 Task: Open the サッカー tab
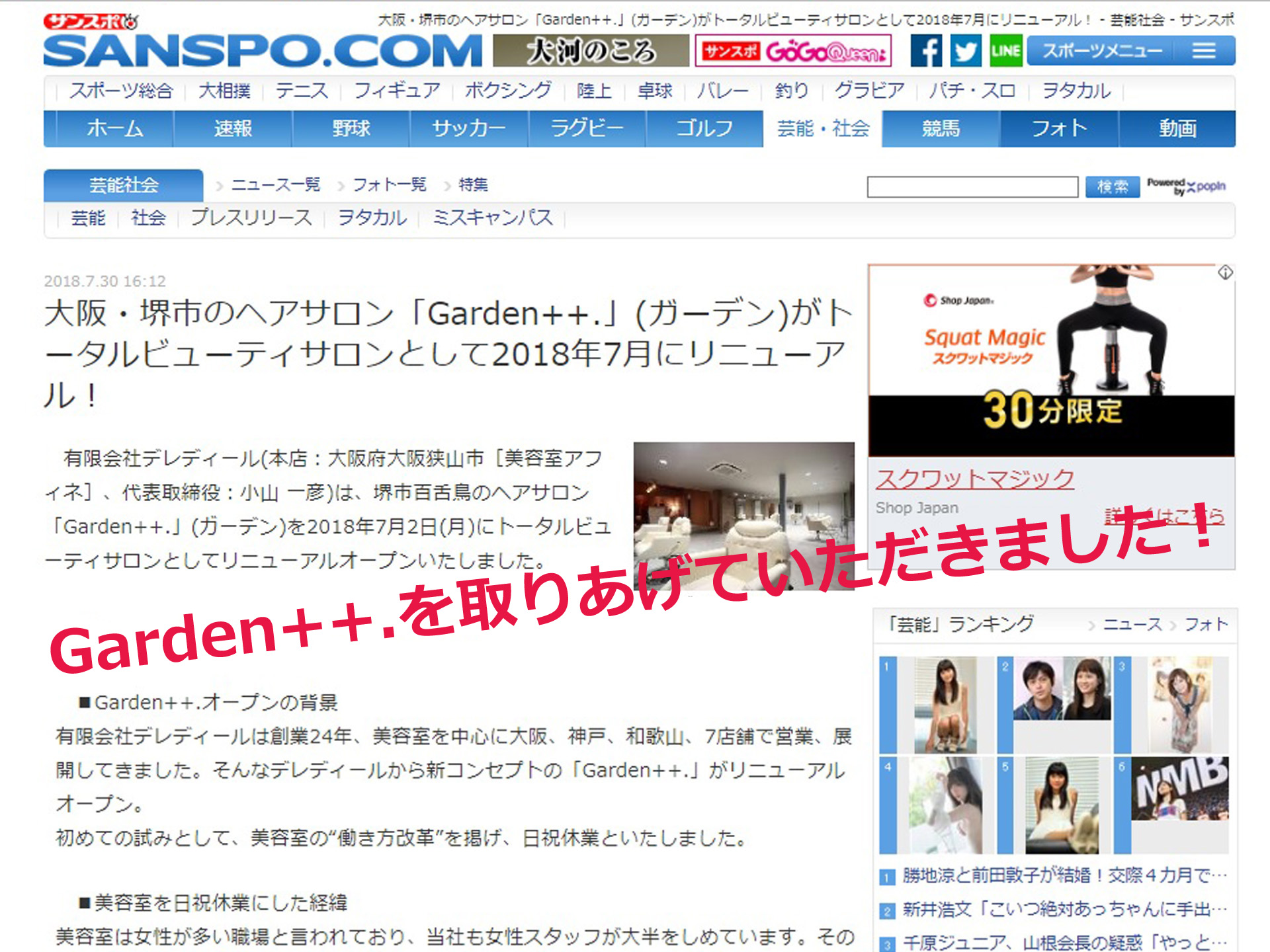[469, 128]
